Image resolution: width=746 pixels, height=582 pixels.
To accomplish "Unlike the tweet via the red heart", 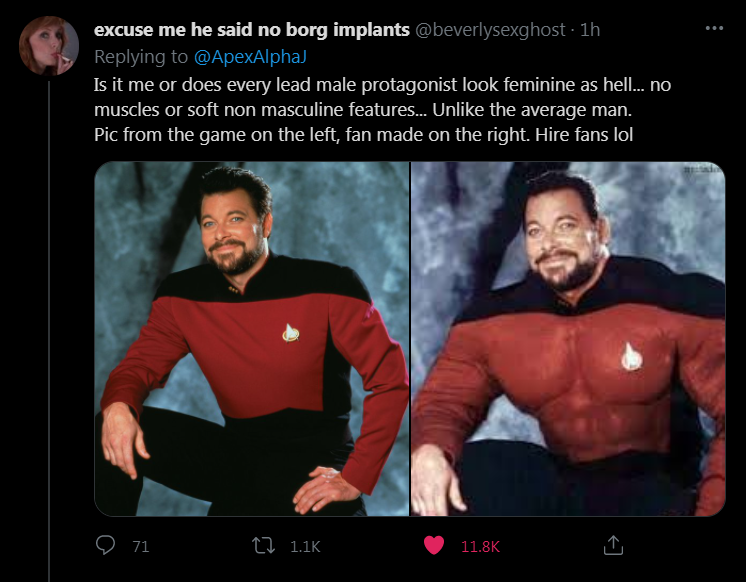I will (434, 546).
